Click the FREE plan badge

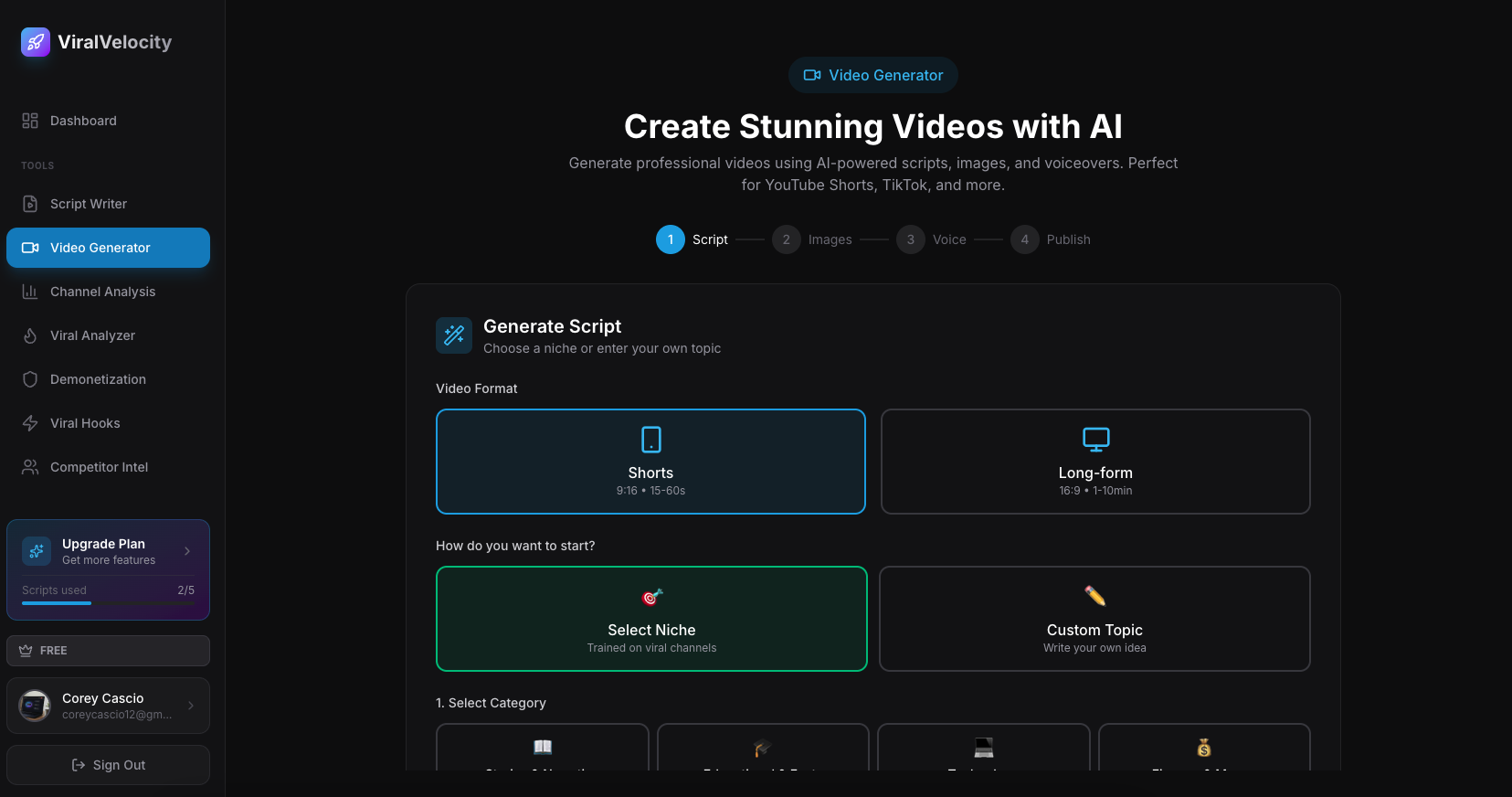click(108, 651)
